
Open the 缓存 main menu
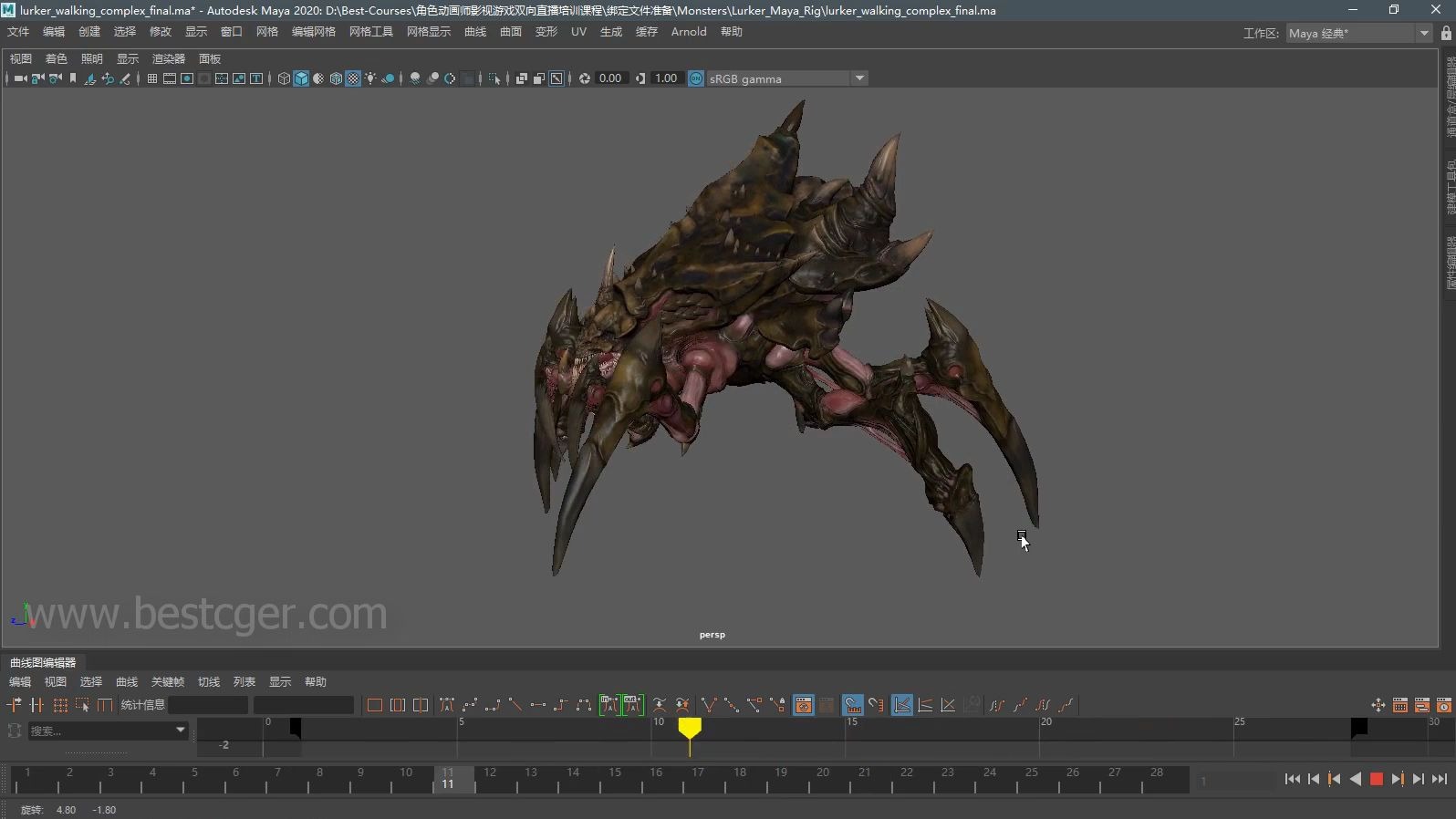click(x=646, y=32)
